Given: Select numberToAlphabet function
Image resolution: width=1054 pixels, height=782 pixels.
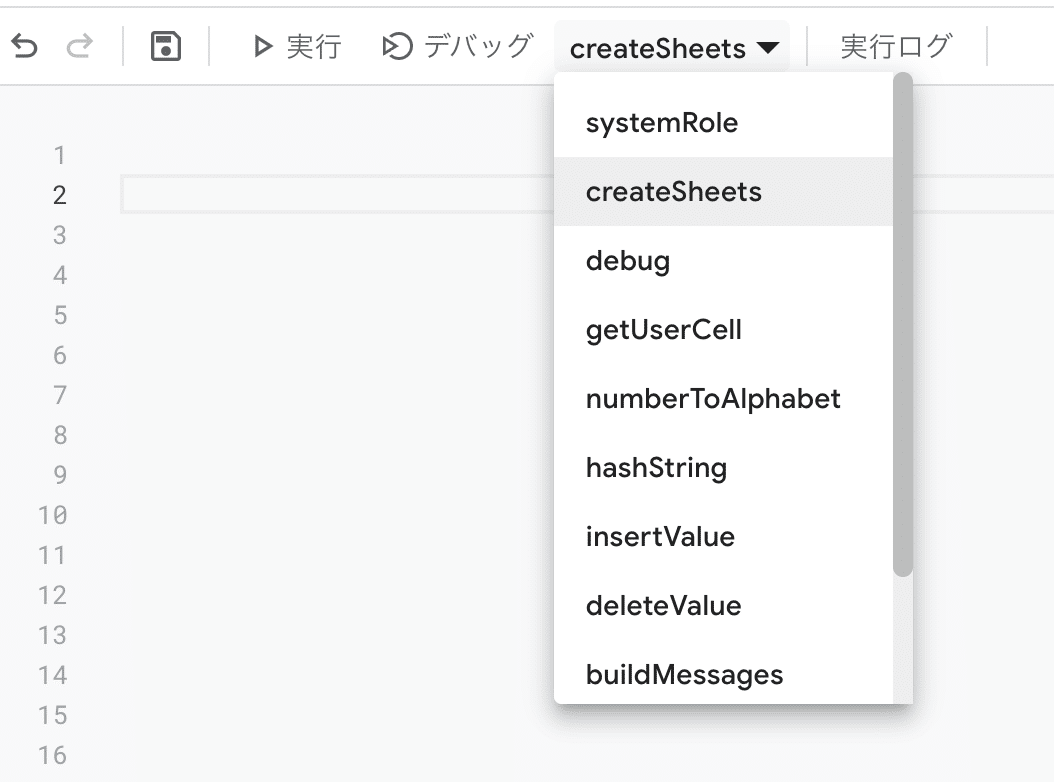Looking at the screenshot, I should point(713,399).
